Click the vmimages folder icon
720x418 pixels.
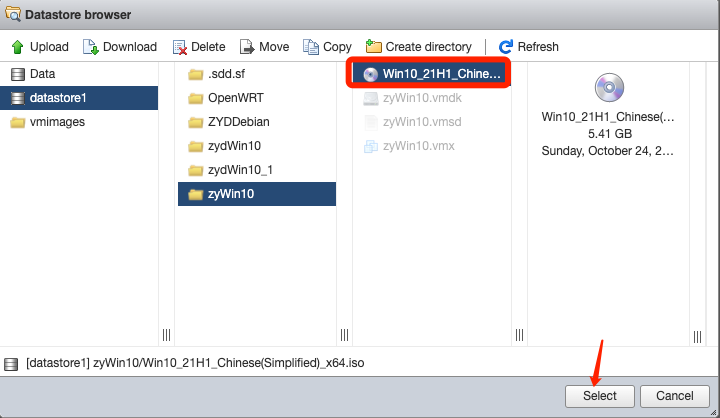point(17,122)
